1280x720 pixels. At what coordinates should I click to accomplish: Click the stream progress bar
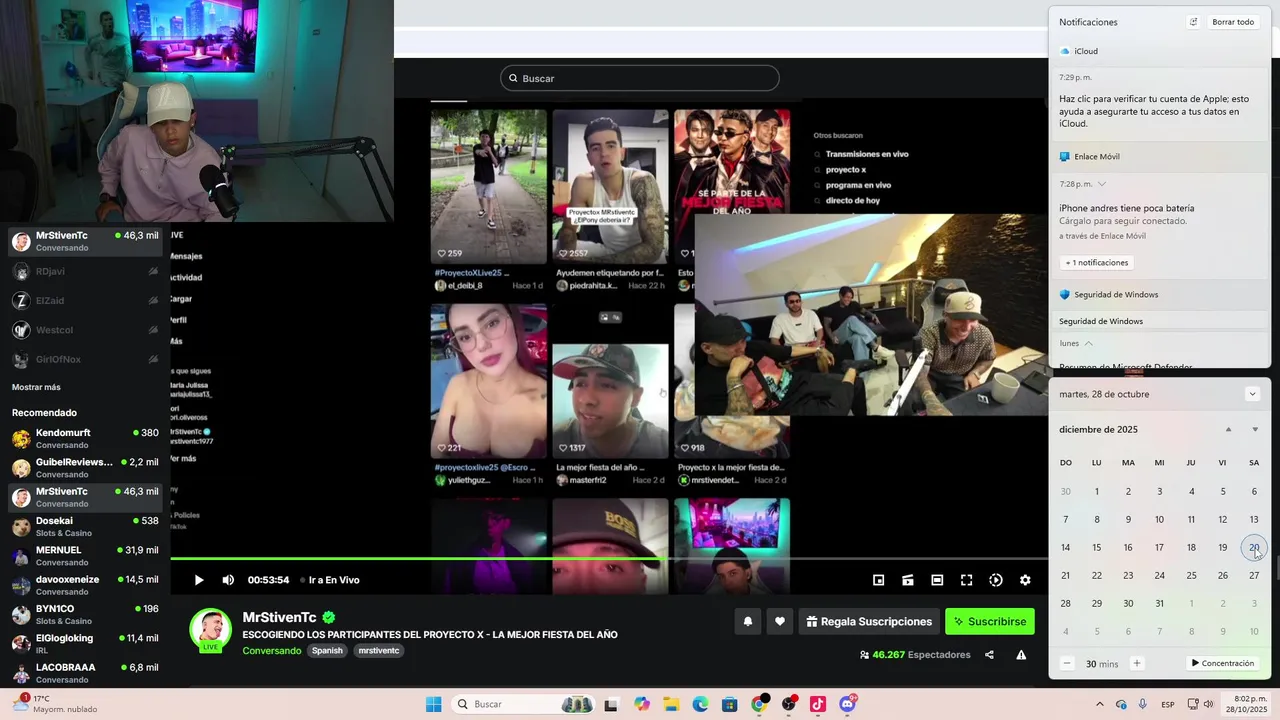pos(610,558)
